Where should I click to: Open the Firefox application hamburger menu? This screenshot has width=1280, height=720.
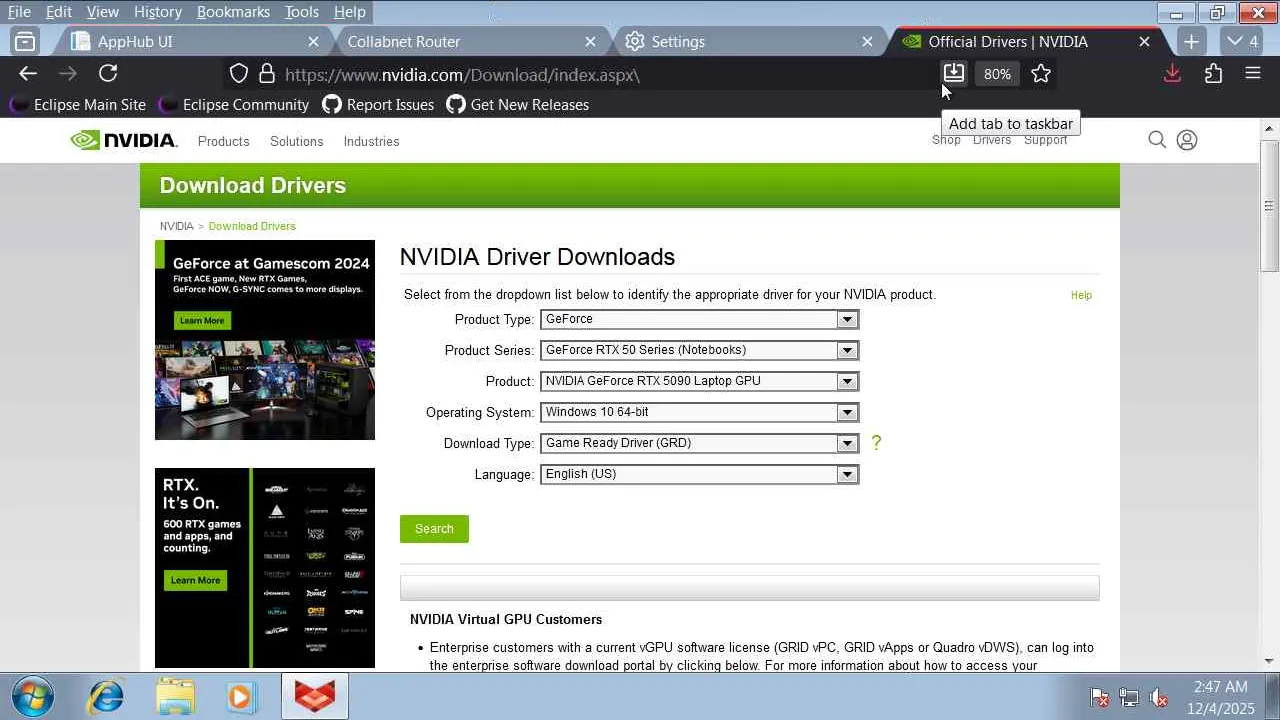tap(1253, 73)
